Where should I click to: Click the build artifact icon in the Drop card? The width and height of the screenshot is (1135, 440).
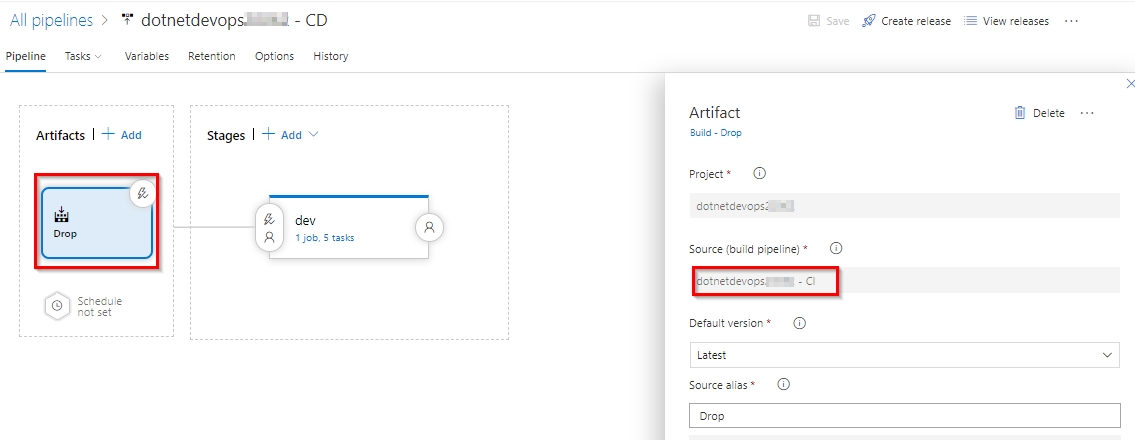[62, 214]
